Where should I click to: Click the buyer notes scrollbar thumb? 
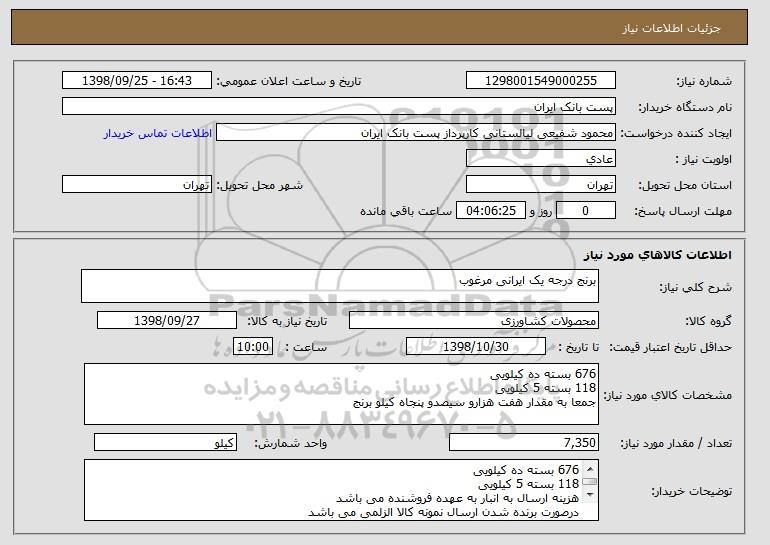click(x=590, y=482)
